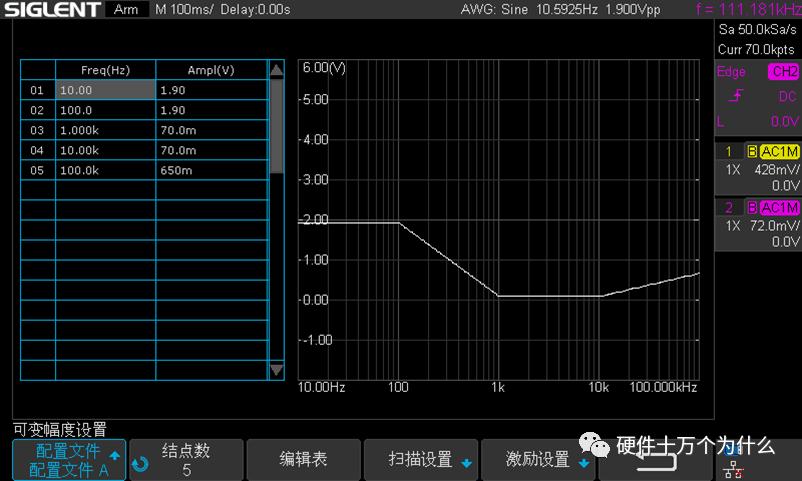Click the rotary knob icon beside 结点数
This screenshot has width=802, height=481.
click(x=140, y=464)
